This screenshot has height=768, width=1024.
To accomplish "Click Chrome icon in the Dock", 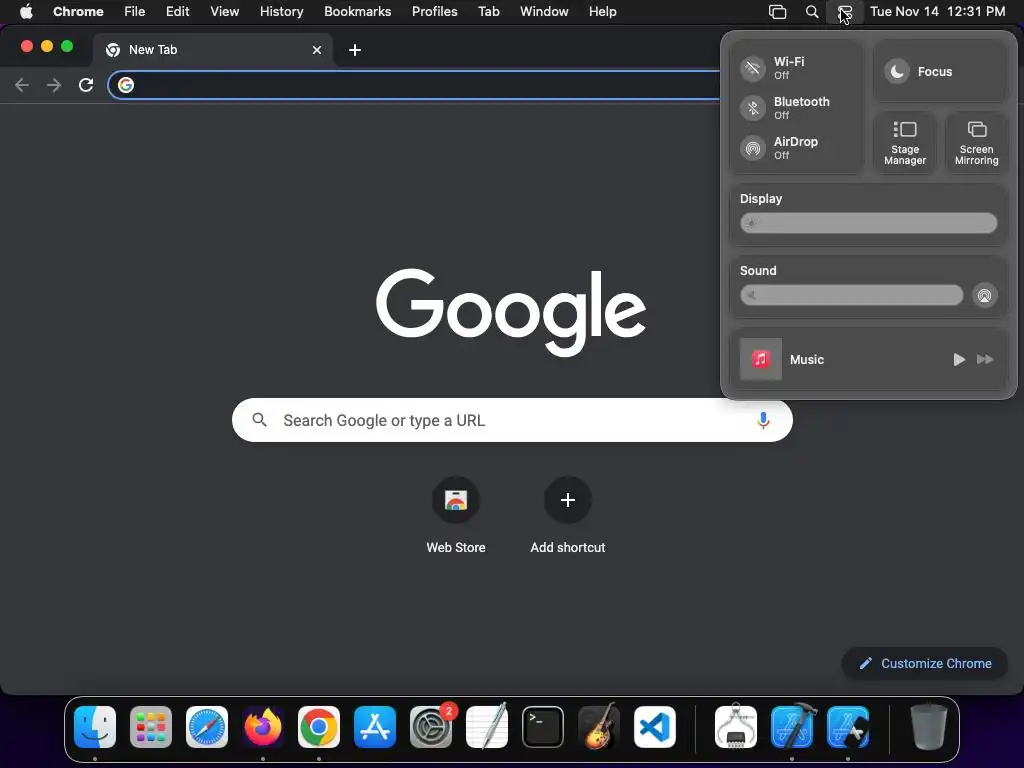I will coord(319,727).
